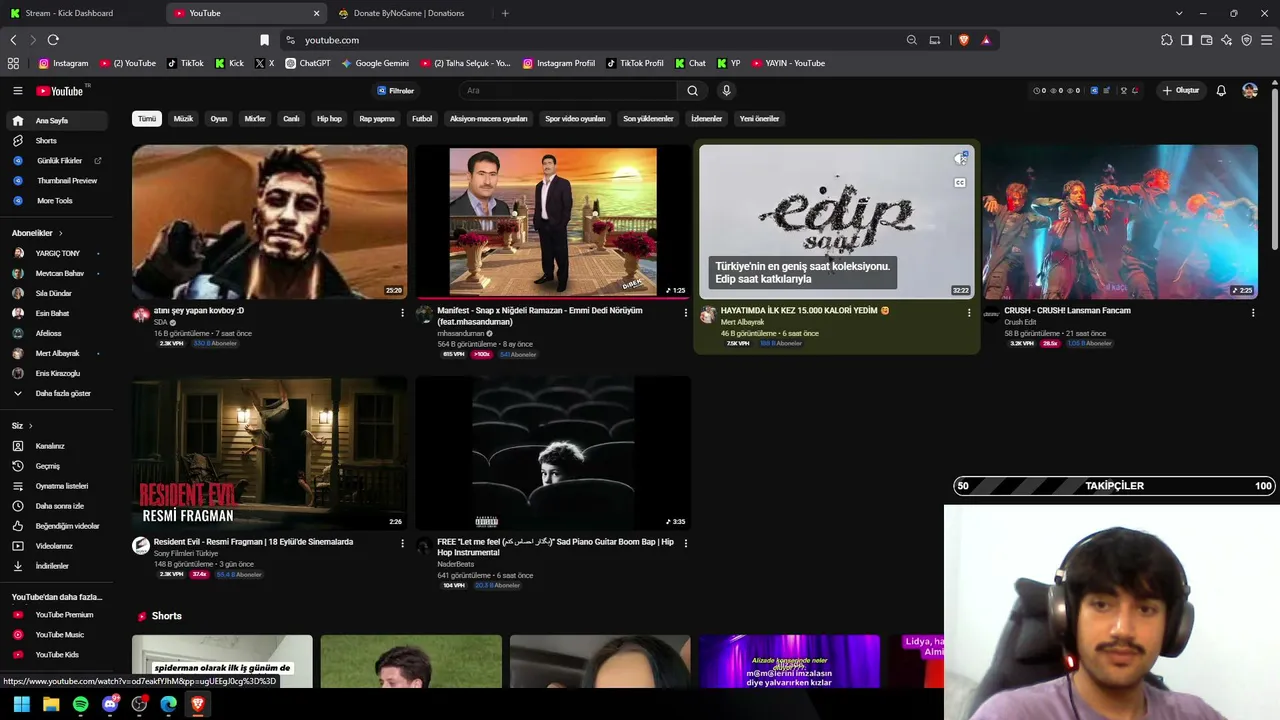Screen dimensions: 1280x720
Task: Play the CRUSH Lansman Fancam thumbnail
Action: coord(1120,222)
